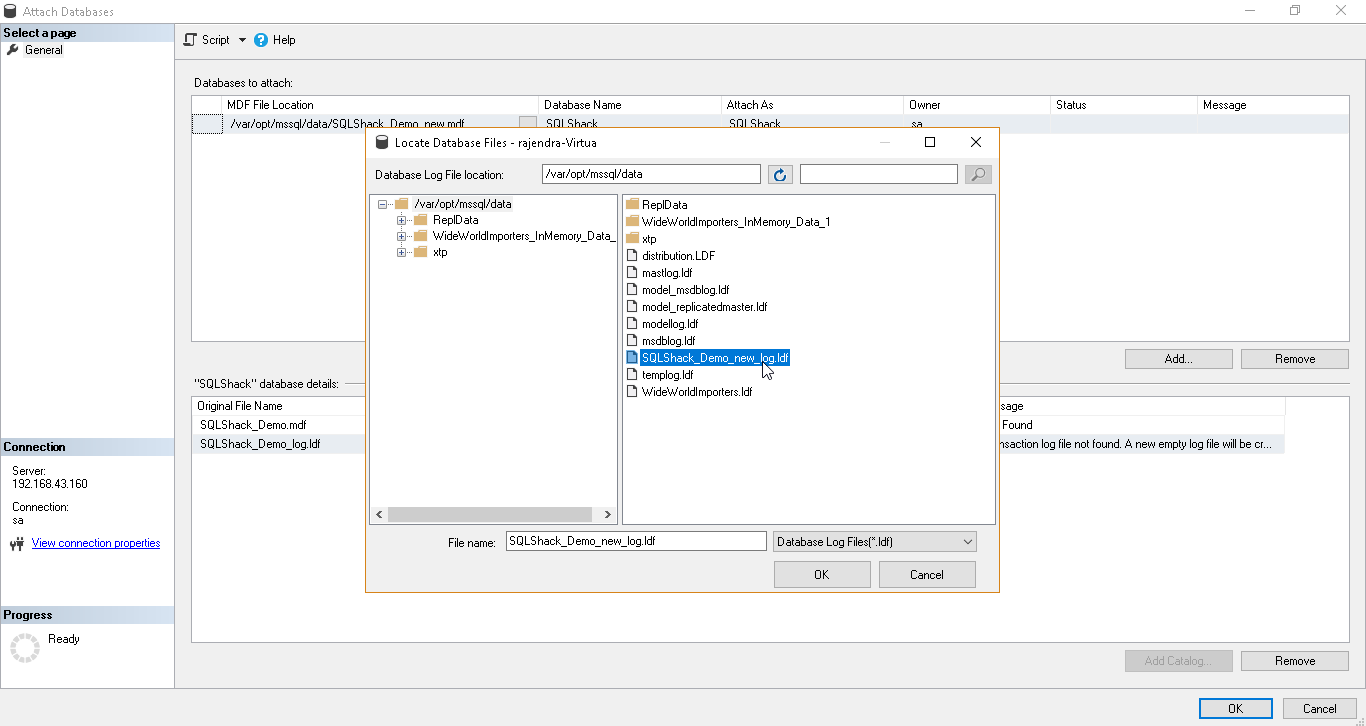Click the Help icon in the toolbar
Viewport: 1366px width, 726px height.
(261, 40)
